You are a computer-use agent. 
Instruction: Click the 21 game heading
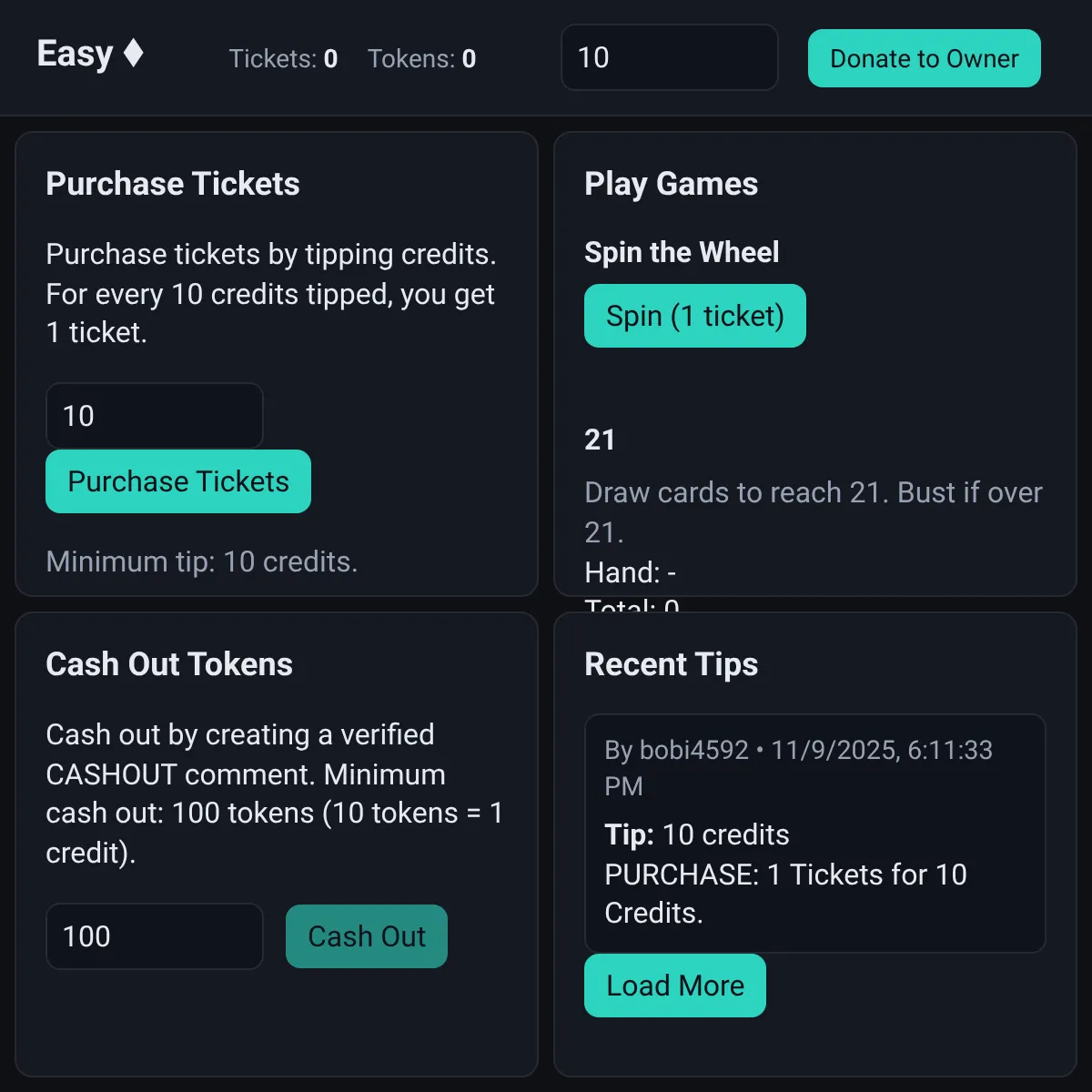[600, 440]
